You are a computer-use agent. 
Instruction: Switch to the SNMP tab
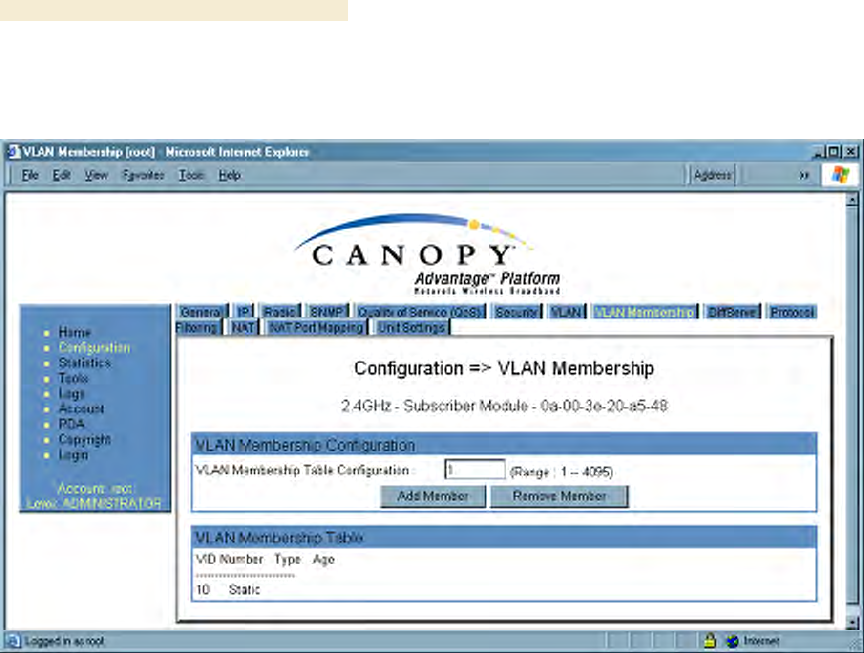pyautogui.click(x=328, y=312)
